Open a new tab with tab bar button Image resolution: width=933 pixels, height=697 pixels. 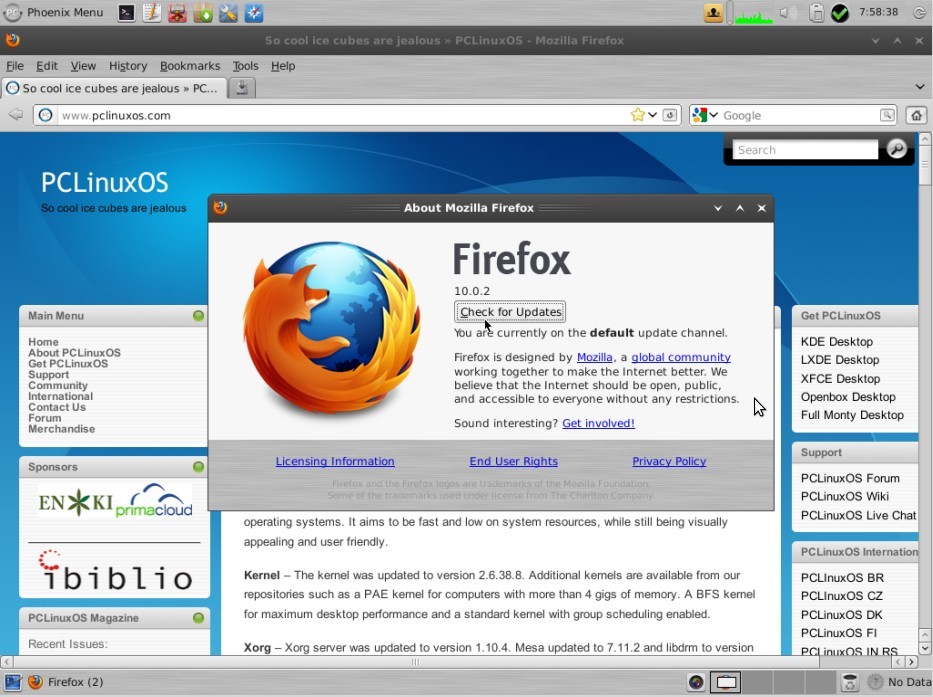click(241, 88)
